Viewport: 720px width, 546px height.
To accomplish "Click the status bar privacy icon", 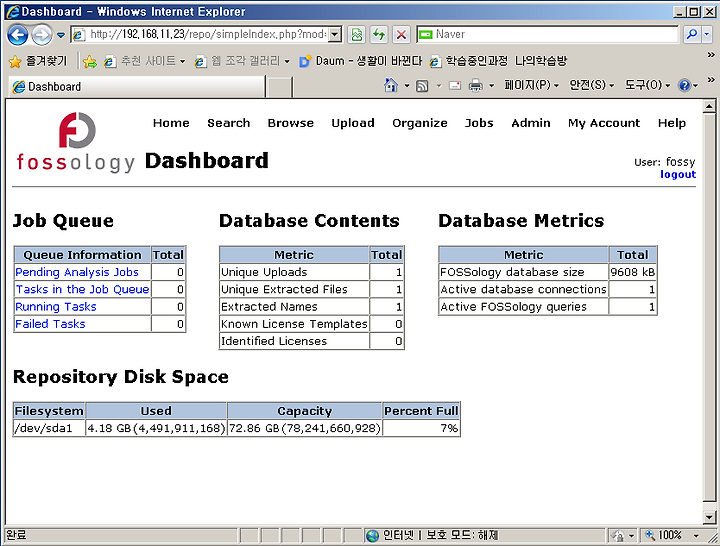I will (619, 535).
